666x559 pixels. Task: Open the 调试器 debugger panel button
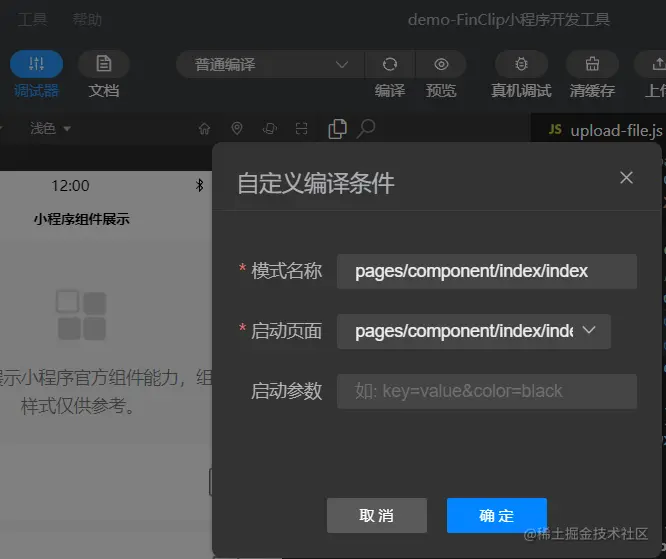coord(37,64)
